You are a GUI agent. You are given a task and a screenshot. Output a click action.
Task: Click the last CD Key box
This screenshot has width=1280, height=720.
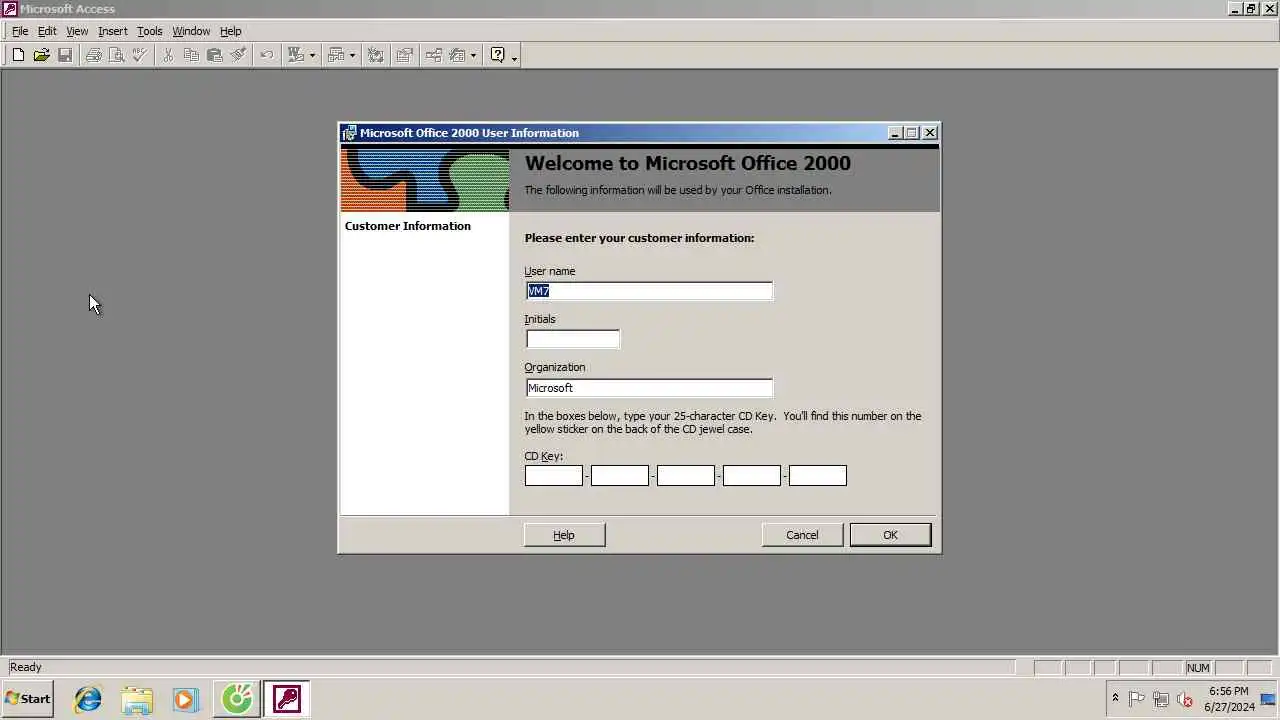818,476
